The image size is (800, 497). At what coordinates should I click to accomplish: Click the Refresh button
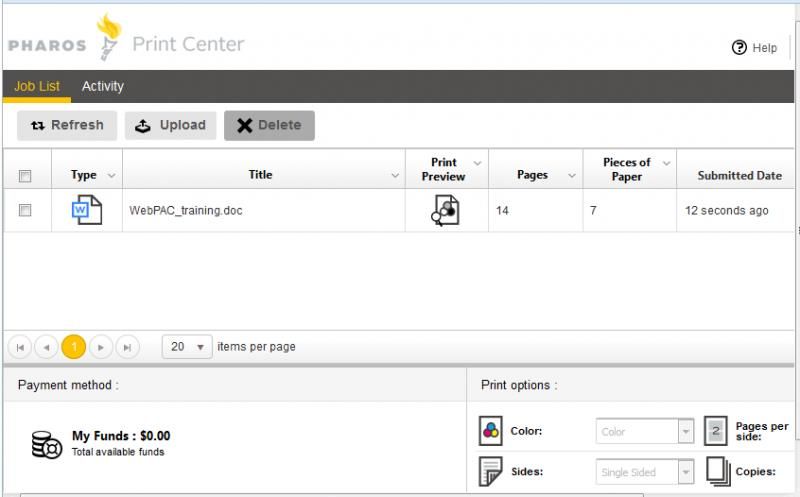pos(67,126)
